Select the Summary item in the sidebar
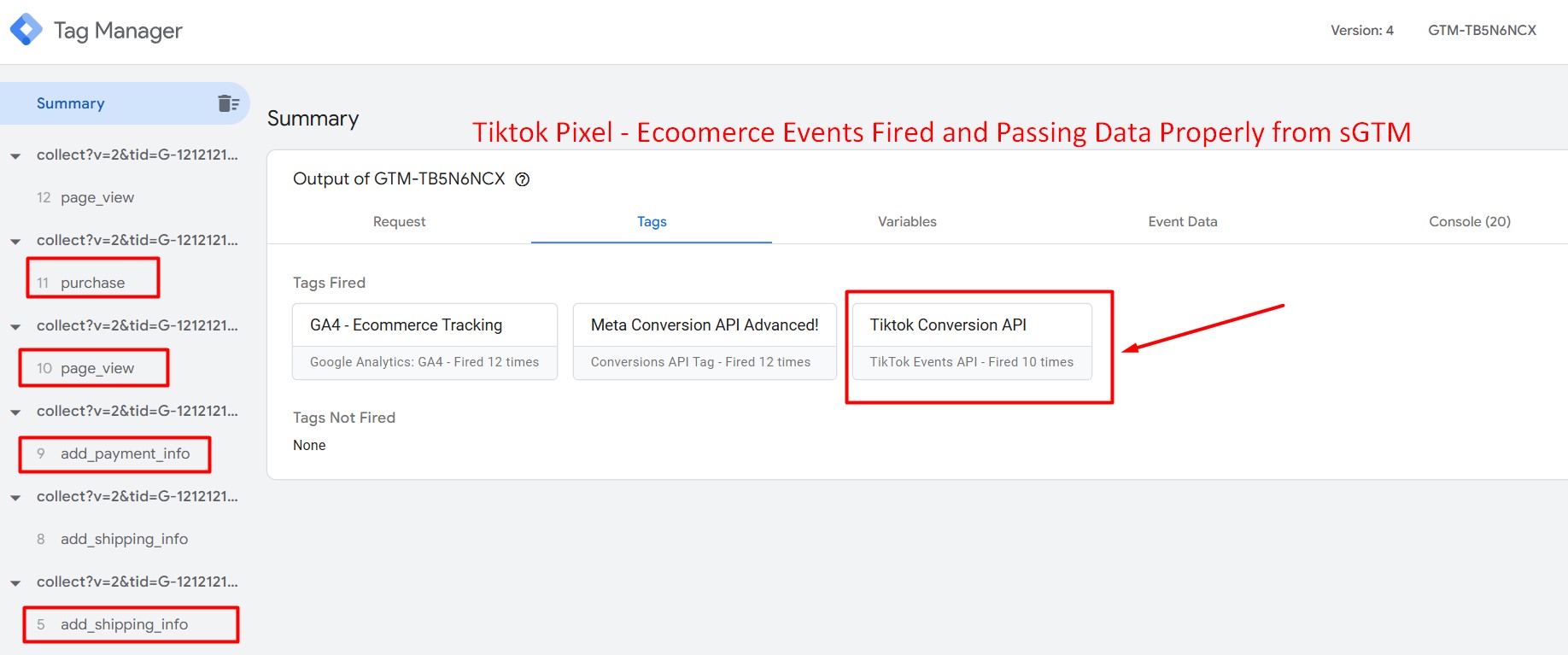The image size is (1568, 655). click(x=124, y=103)
